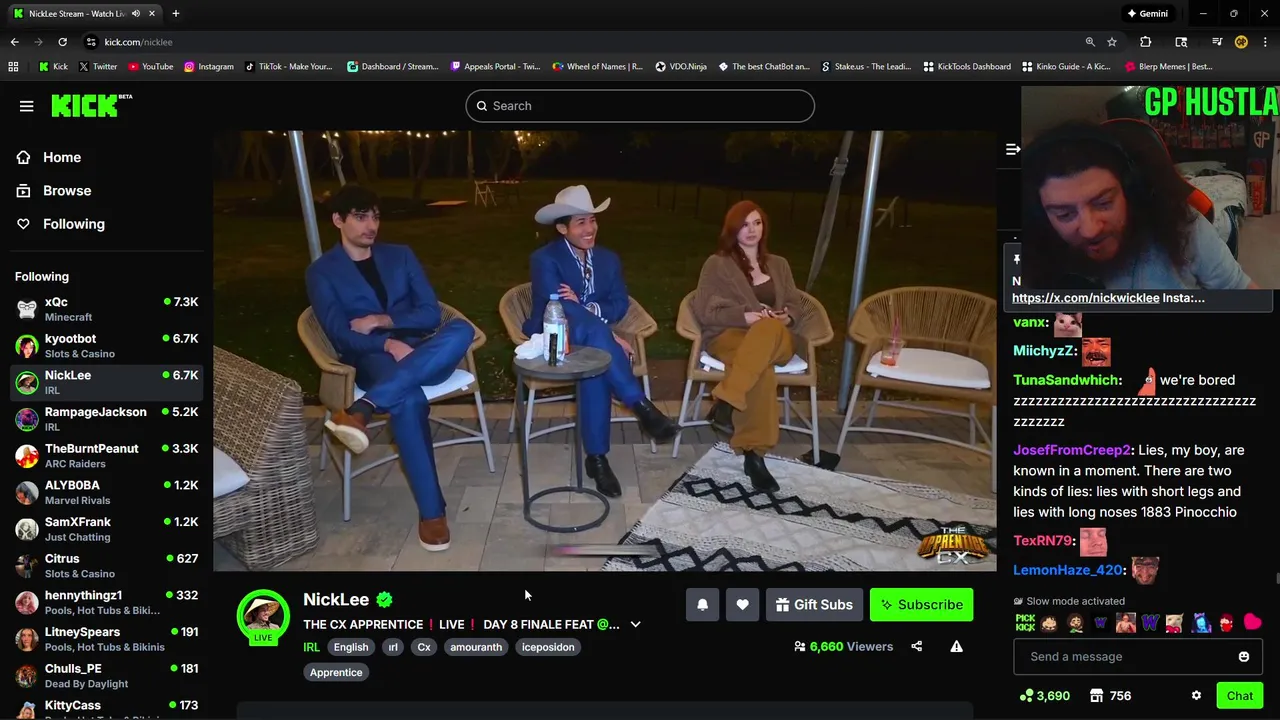Report stream using the warning triangle icon
Viewport: 1280px width, 720px height.
956,646
